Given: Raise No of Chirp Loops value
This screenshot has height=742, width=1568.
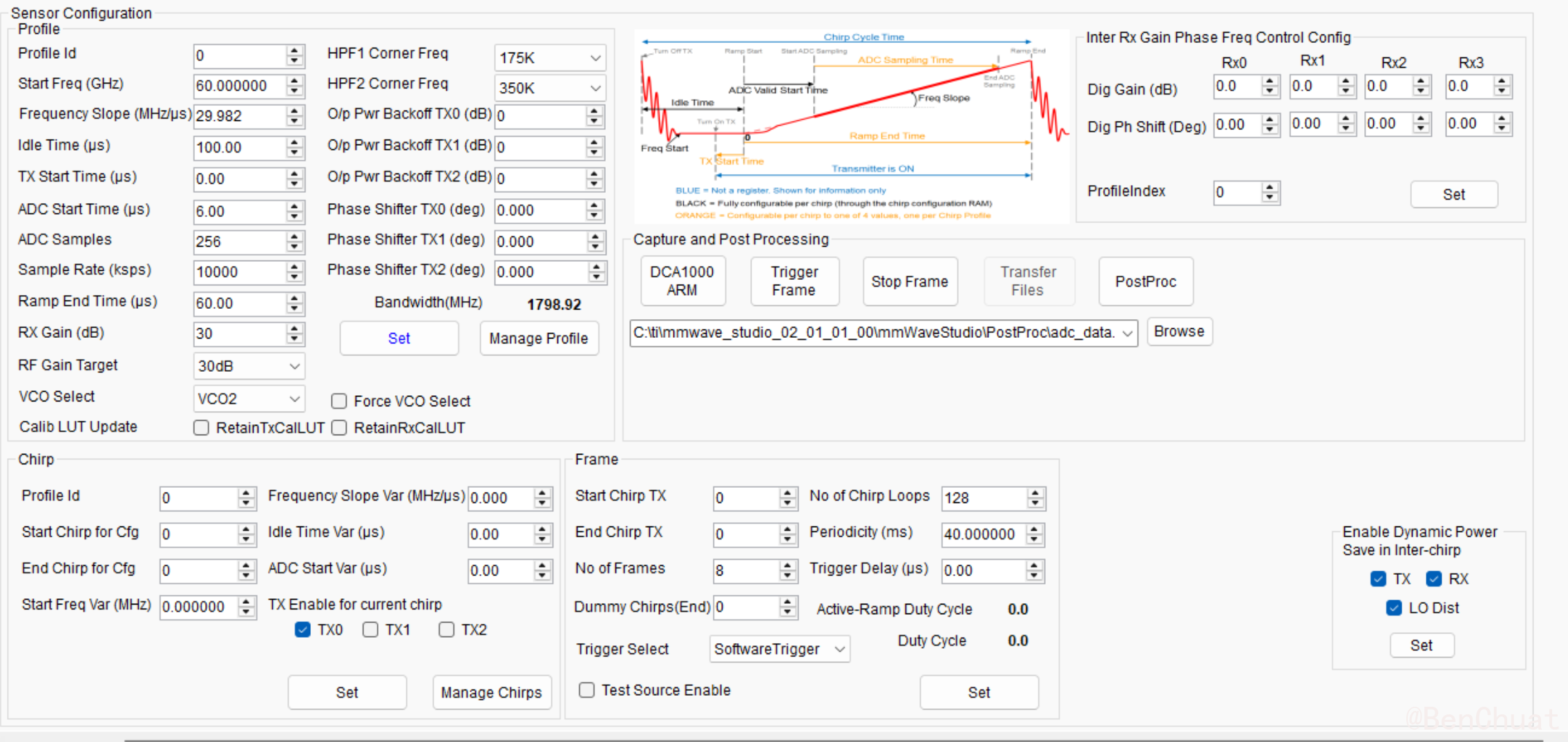Looking at the screenshot, I should point(1035,493).
